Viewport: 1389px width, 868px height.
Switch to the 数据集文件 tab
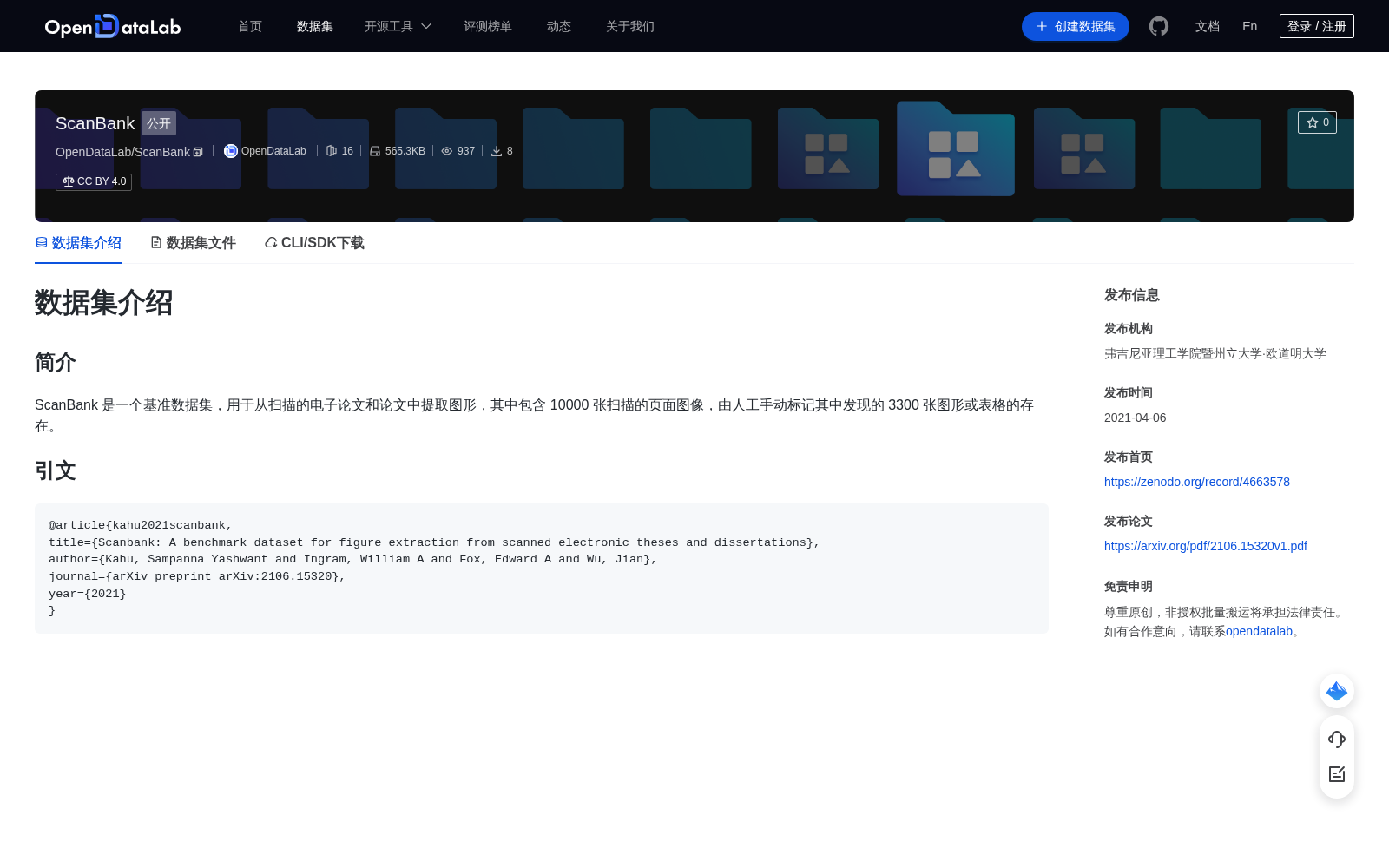click(193, 243)
